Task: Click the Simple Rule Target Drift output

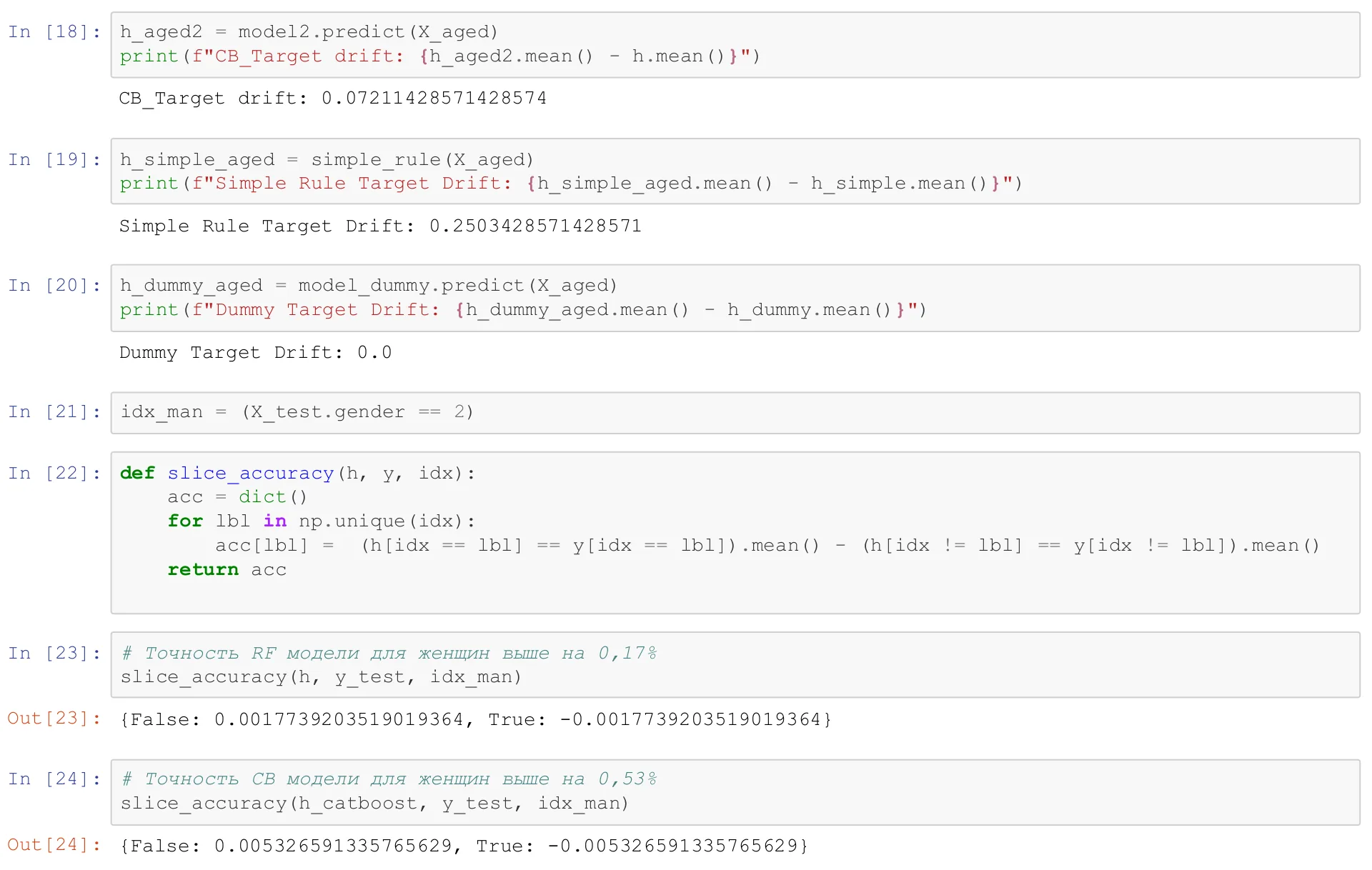Action: coord(380,226)
